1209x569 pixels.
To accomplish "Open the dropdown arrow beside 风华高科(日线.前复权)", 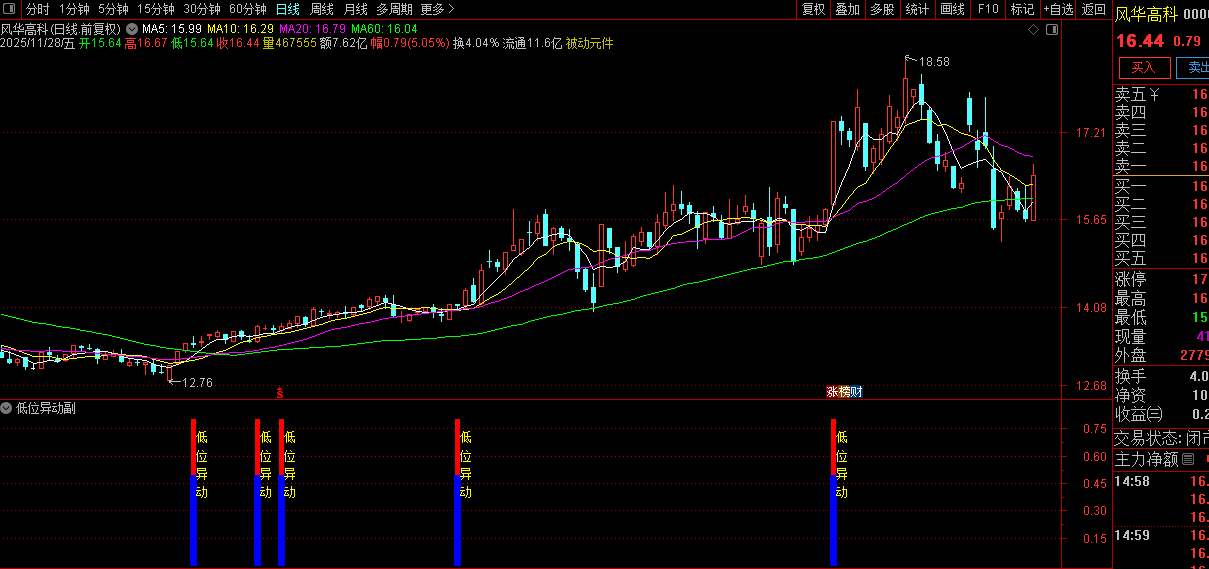I will coord(131,30).
